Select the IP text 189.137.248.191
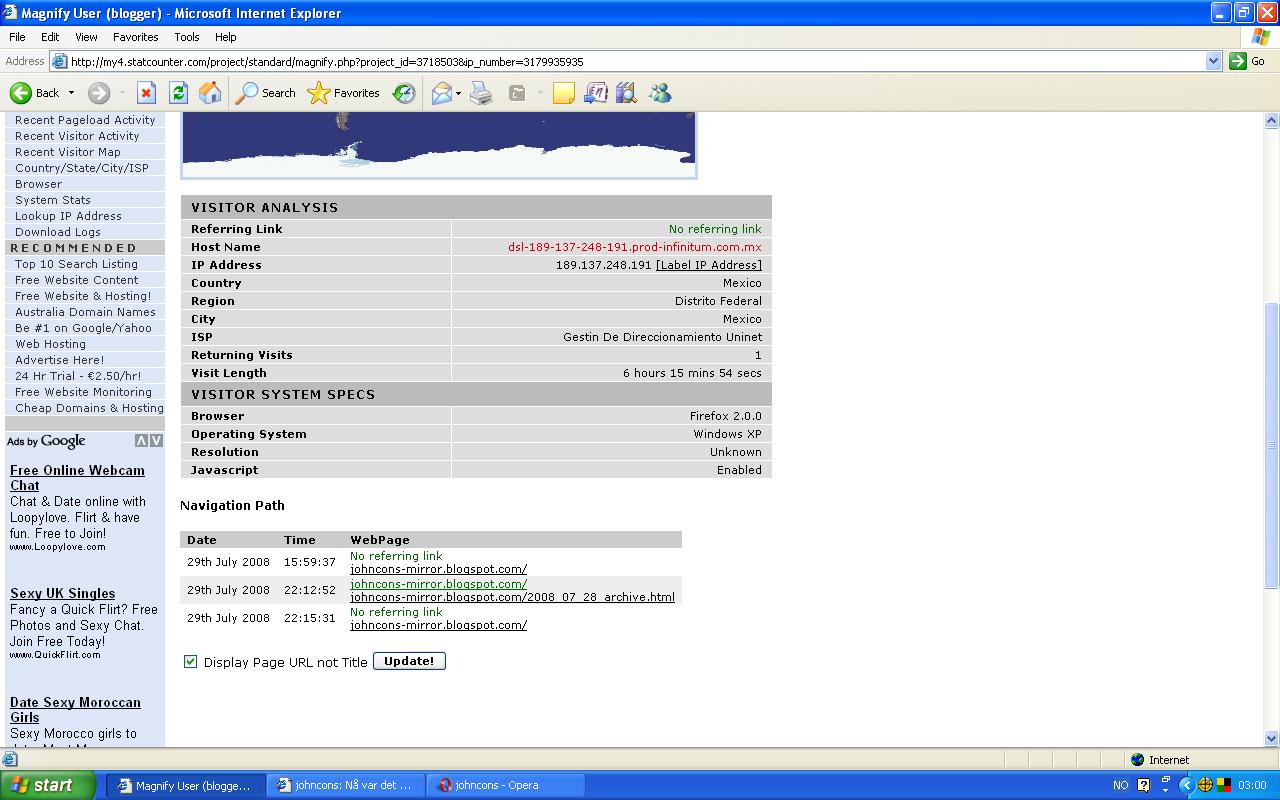The image size is (1280, 800). 604,265
